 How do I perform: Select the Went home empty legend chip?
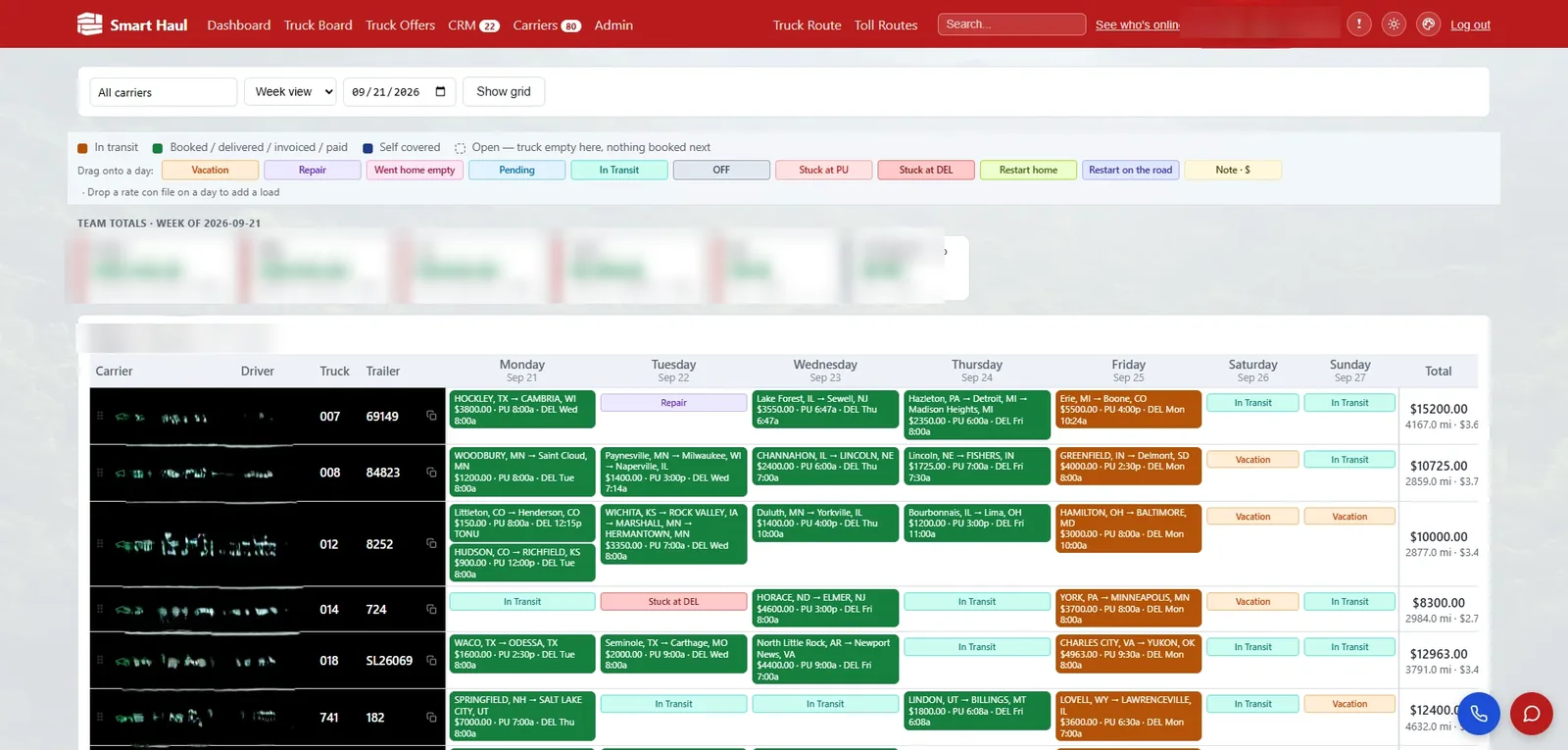tap(415, 170)
